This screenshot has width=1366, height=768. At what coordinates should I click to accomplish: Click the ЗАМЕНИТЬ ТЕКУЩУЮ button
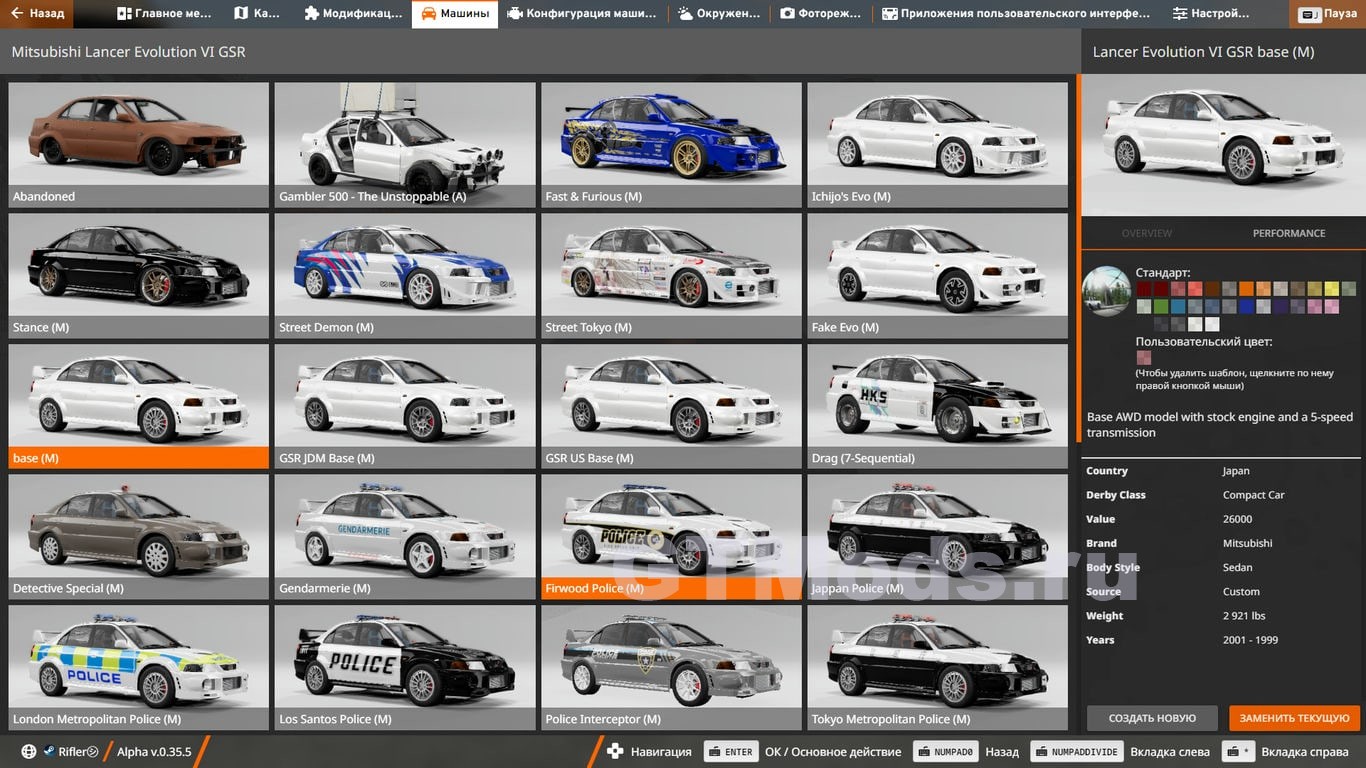pos(1295,718)
